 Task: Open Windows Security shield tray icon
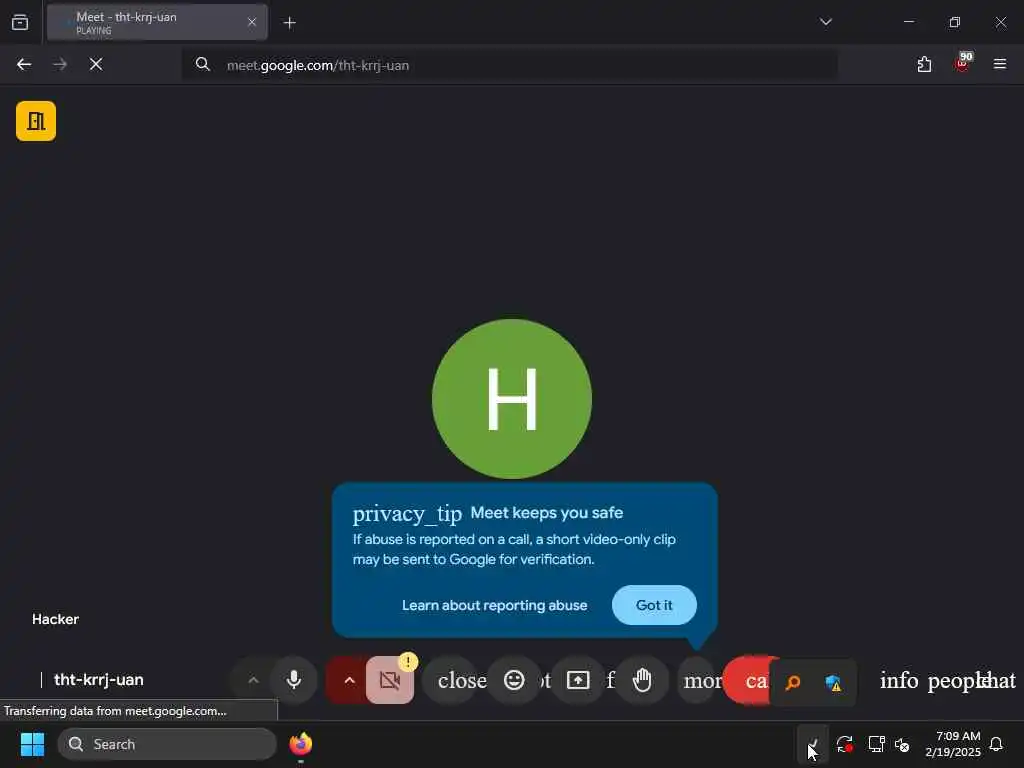pyautogui.click(x=833, y=683)
